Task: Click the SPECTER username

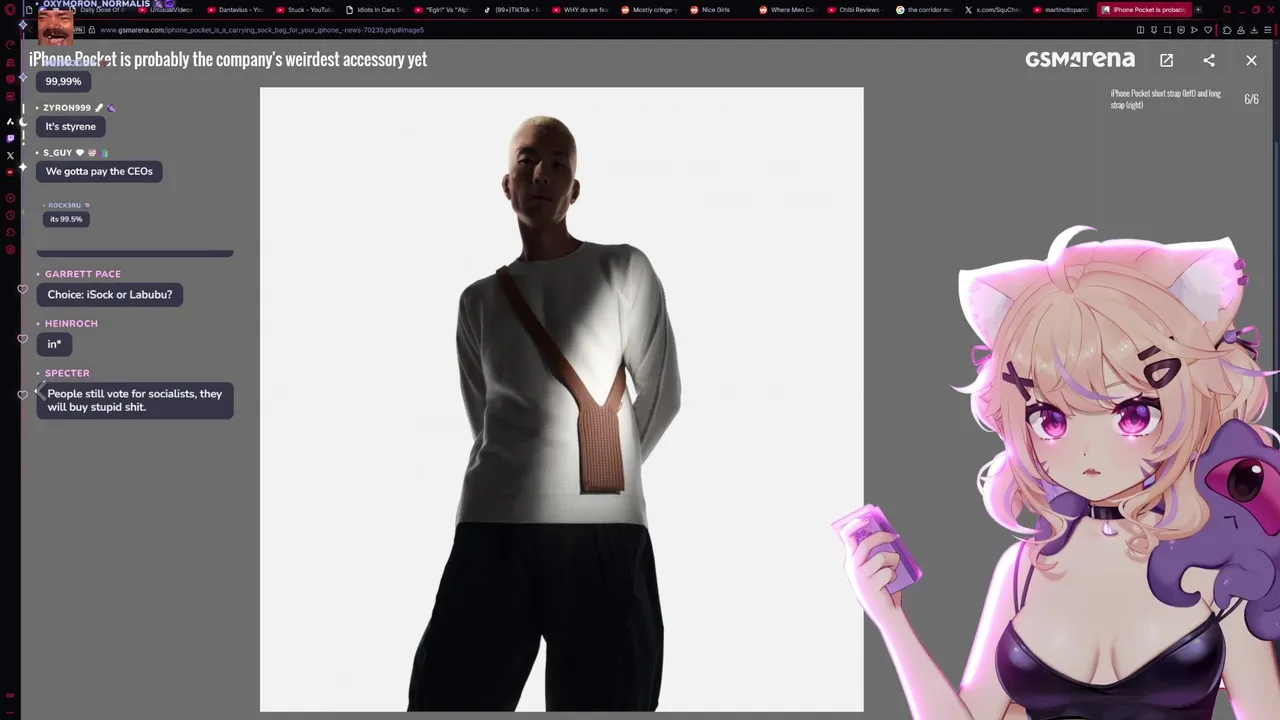Action: [x=67, y=373]
